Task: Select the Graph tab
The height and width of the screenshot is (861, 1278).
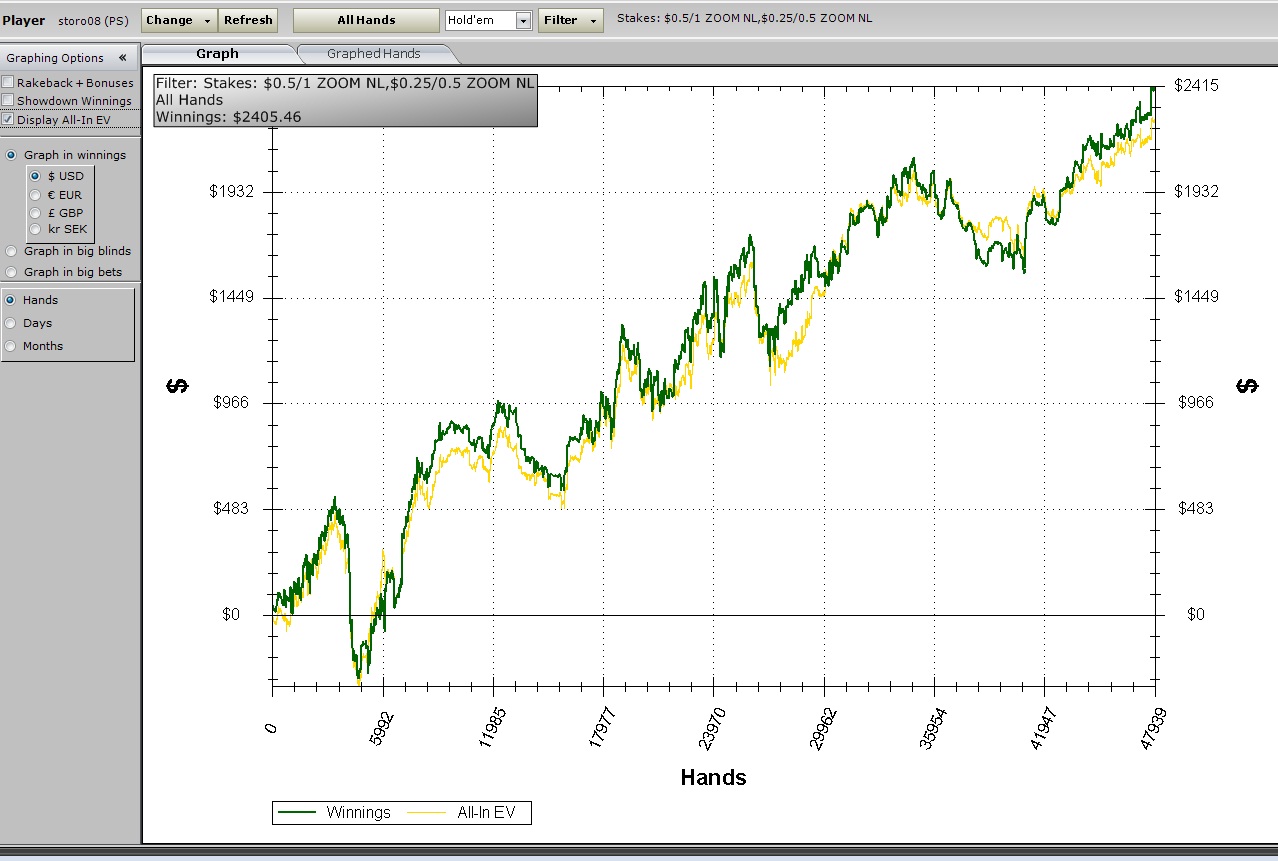Action: 217,54
